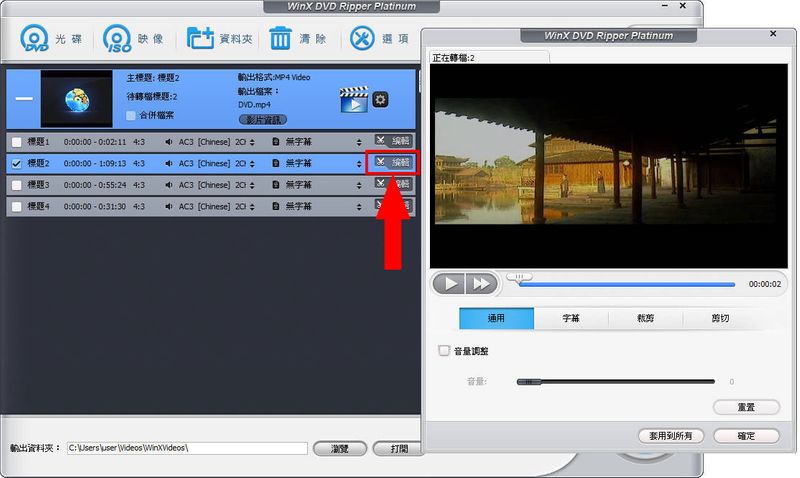Click the 重置 reset button
The height and width of the screenshot is (478, 800).
pos(746,407)
